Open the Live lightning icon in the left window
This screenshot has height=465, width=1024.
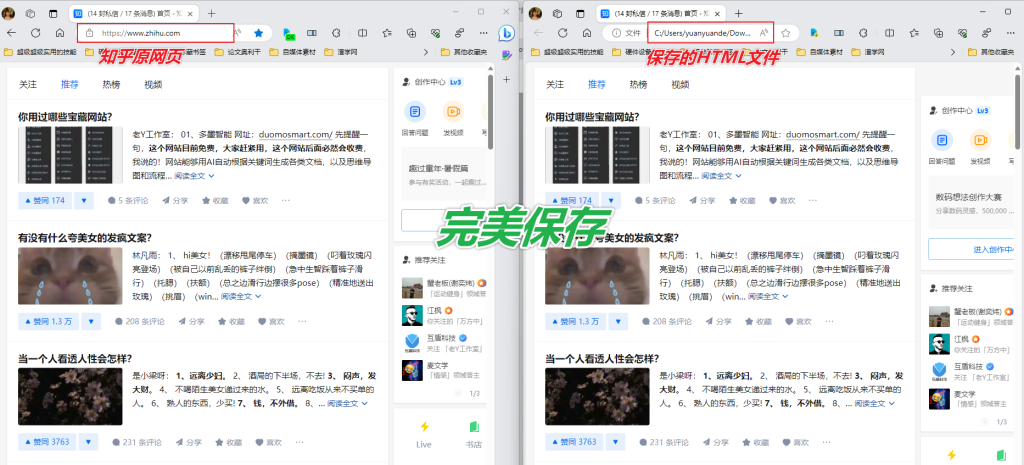tap(424, 427)
